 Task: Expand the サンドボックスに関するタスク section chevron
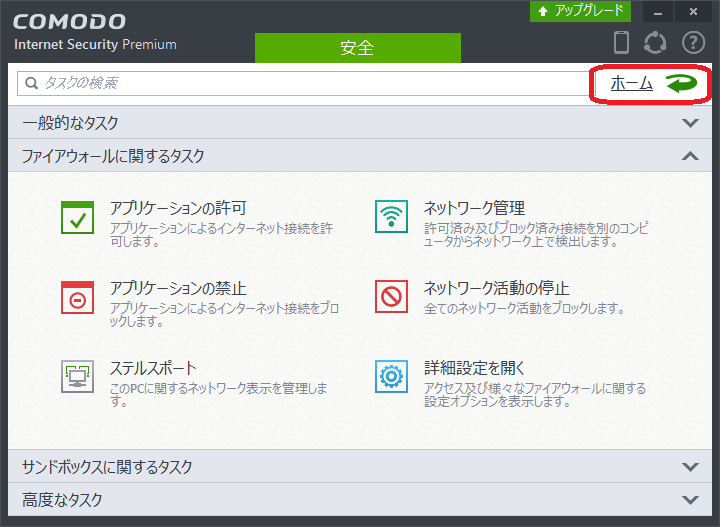[690, 467]
